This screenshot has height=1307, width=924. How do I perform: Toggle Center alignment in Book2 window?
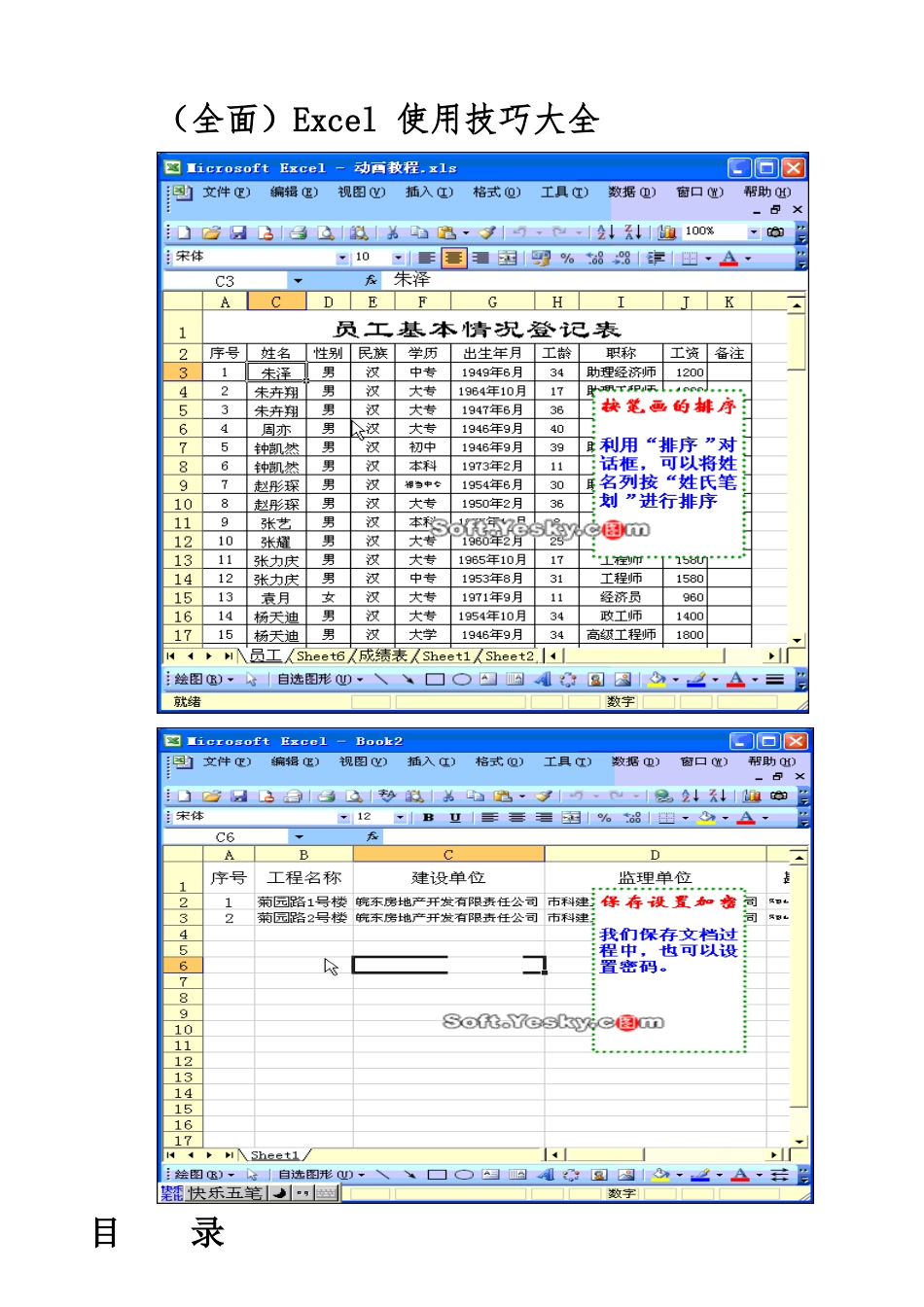coord(516,818)
